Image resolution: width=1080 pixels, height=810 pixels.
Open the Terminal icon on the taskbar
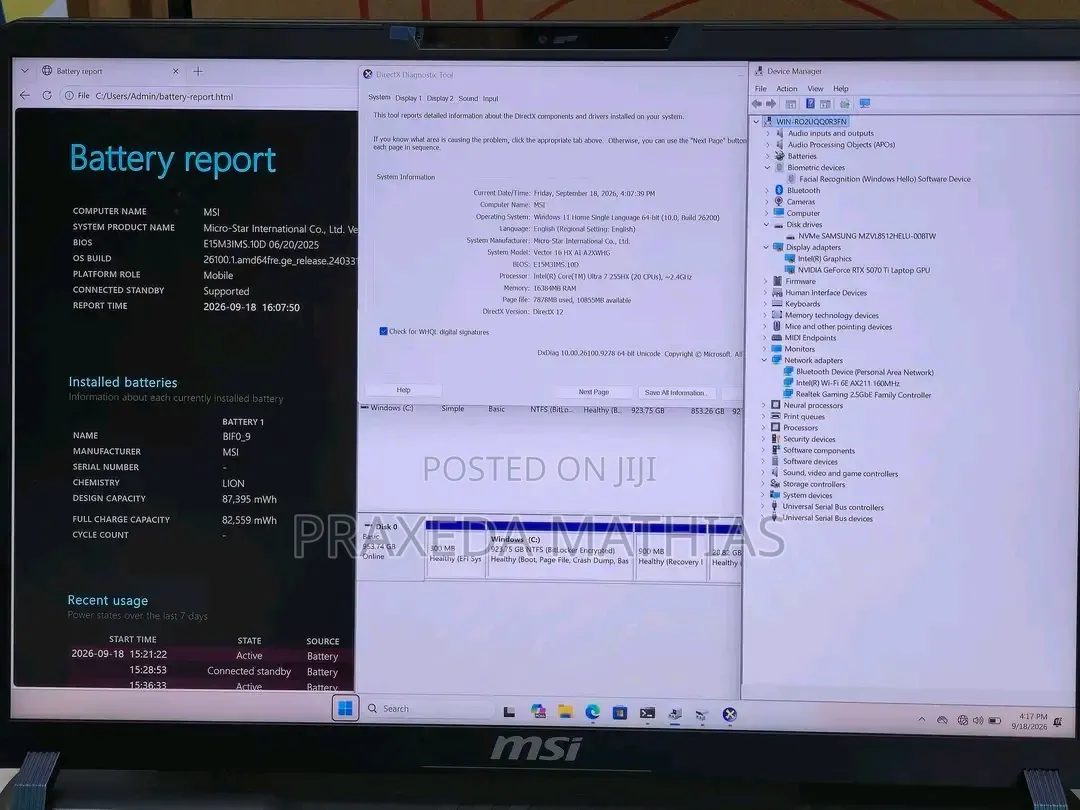(647, 714)
